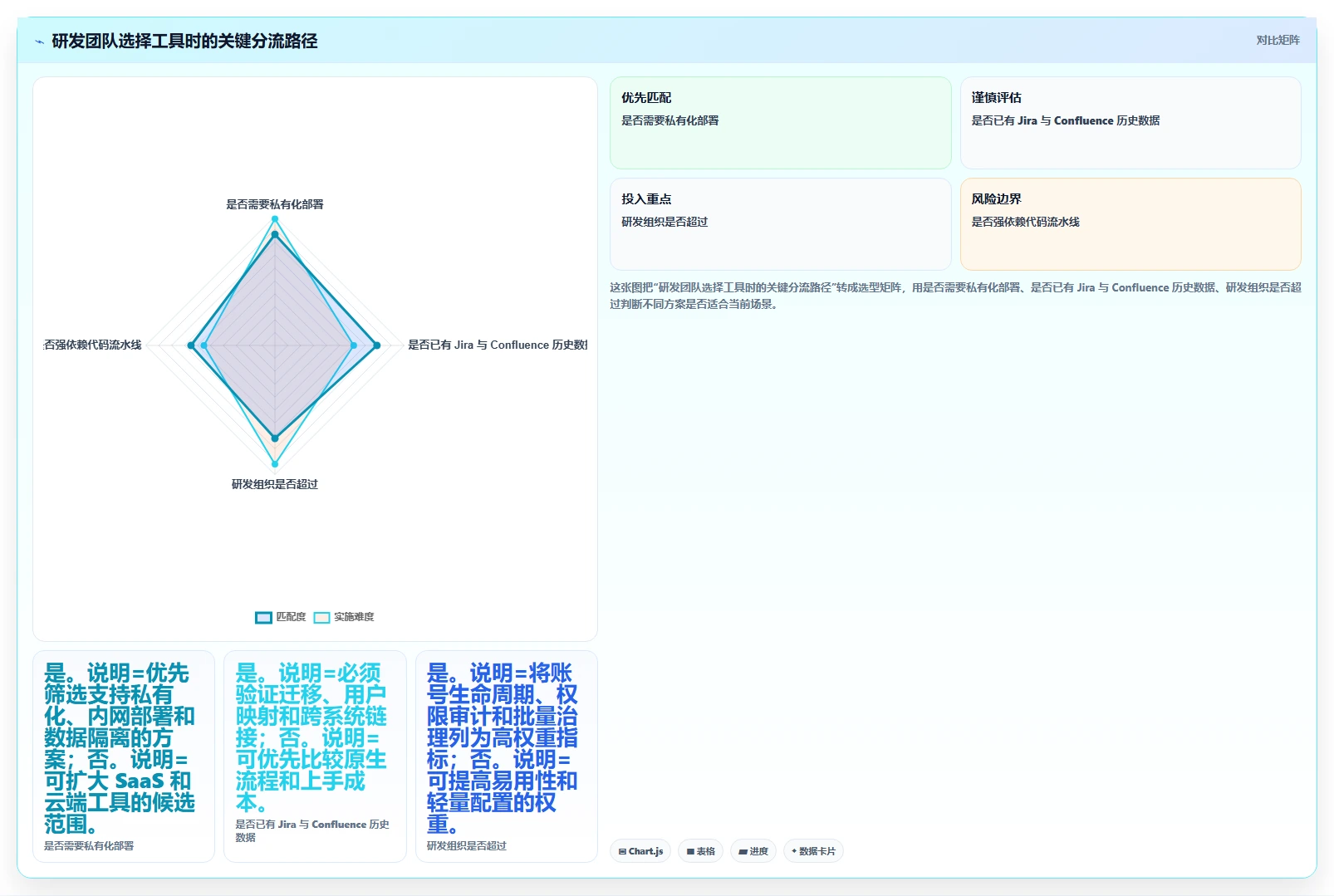1334x896 pixels.
Task: Click the rightmost radar data point of 匹配度
Action: tap(377, 345)
